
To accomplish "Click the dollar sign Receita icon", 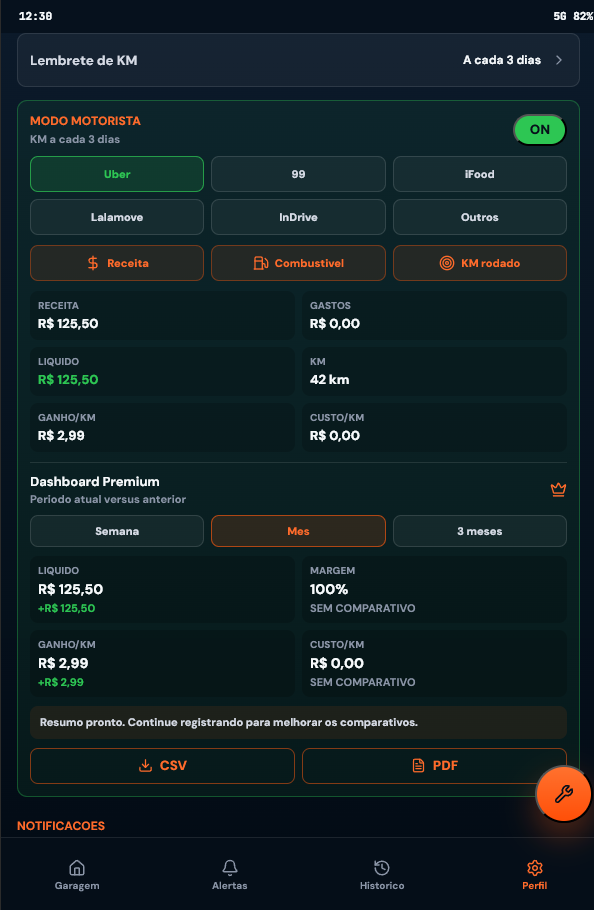I will pyautogui.click(x=93, y=263).
